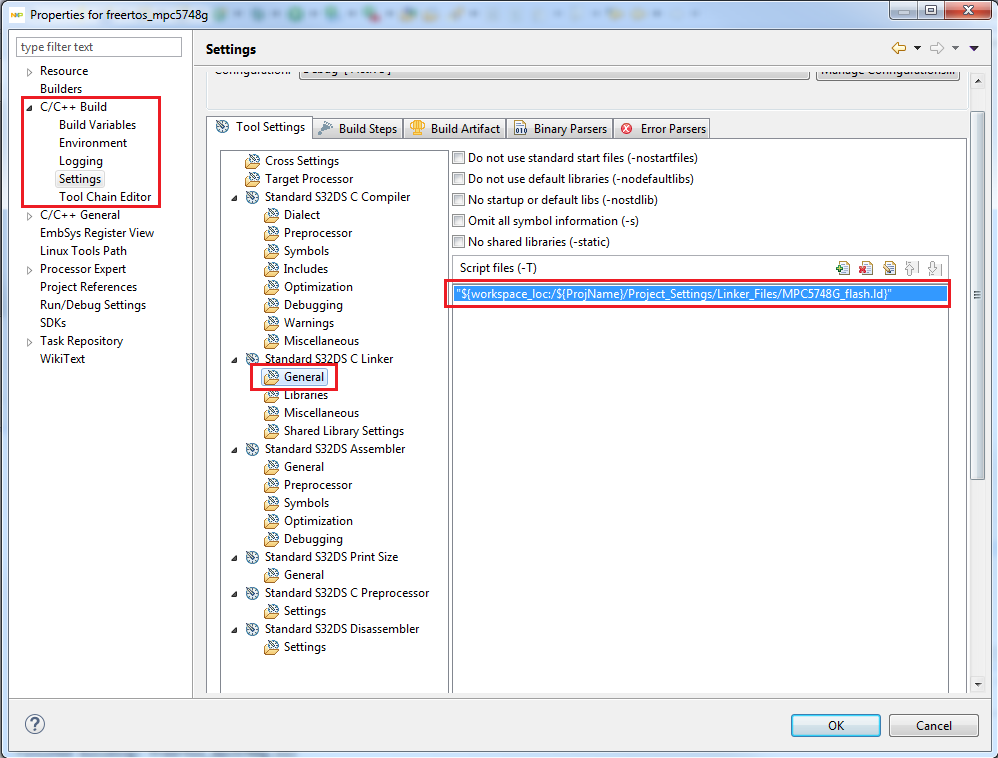This screenshot has height=758, width=998.
Task: Click the Standard S32DS Disassembler tool icon
Action: pos(253,629)
